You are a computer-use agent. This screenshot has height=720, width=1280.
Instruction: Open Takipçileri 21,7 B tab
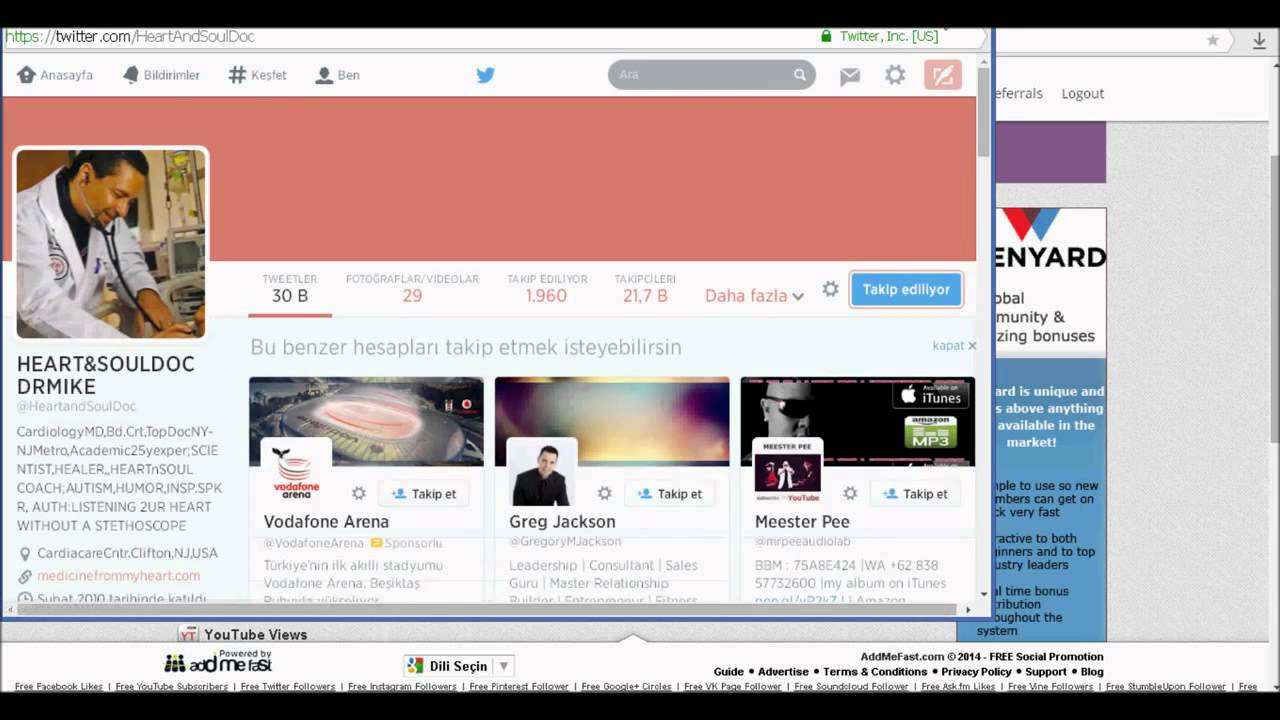pyautogui.click(x=645, y=289)
